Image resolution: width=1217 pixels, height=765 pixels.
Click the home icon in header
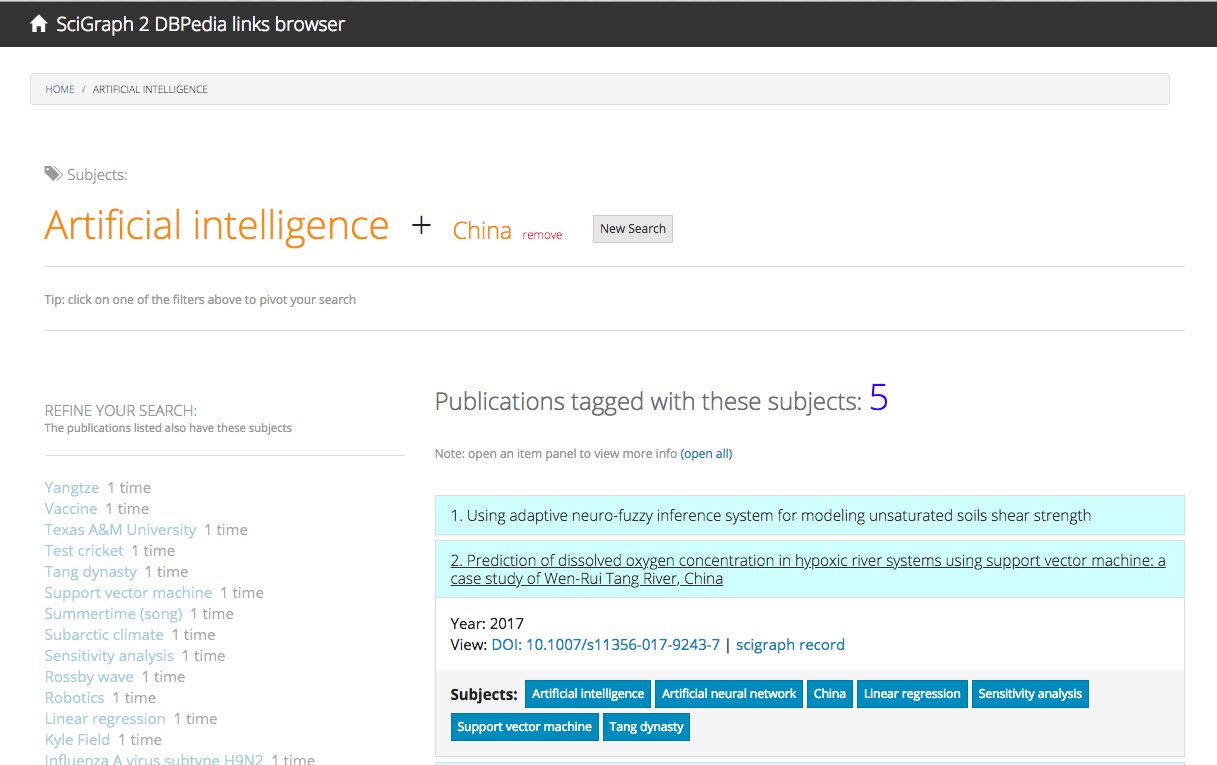pyautogui.click(x=39, y=24)
